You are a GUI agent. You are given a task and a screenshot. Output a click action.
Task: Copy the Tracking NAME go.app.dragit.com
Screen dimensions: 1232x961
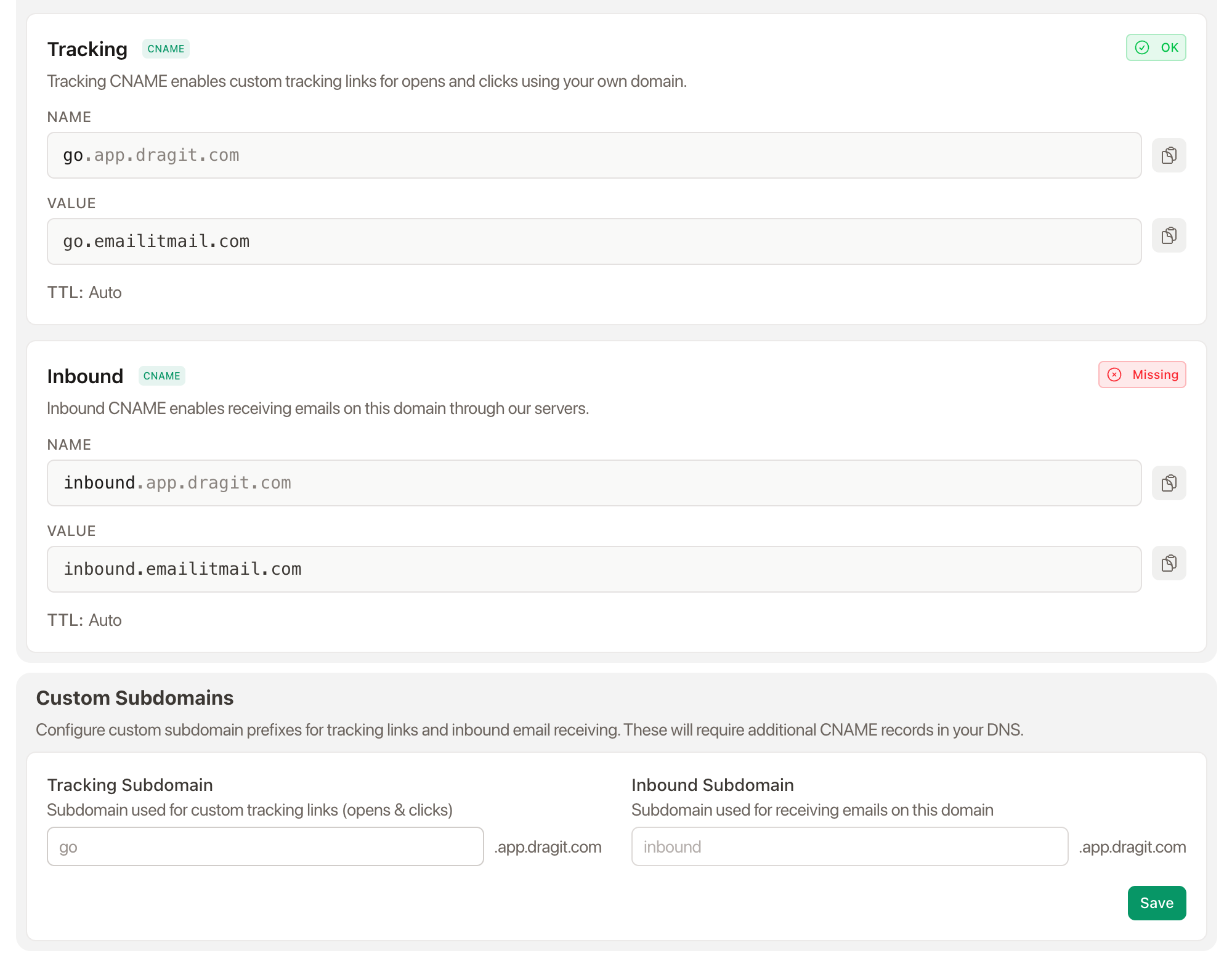coord(1169,155)
